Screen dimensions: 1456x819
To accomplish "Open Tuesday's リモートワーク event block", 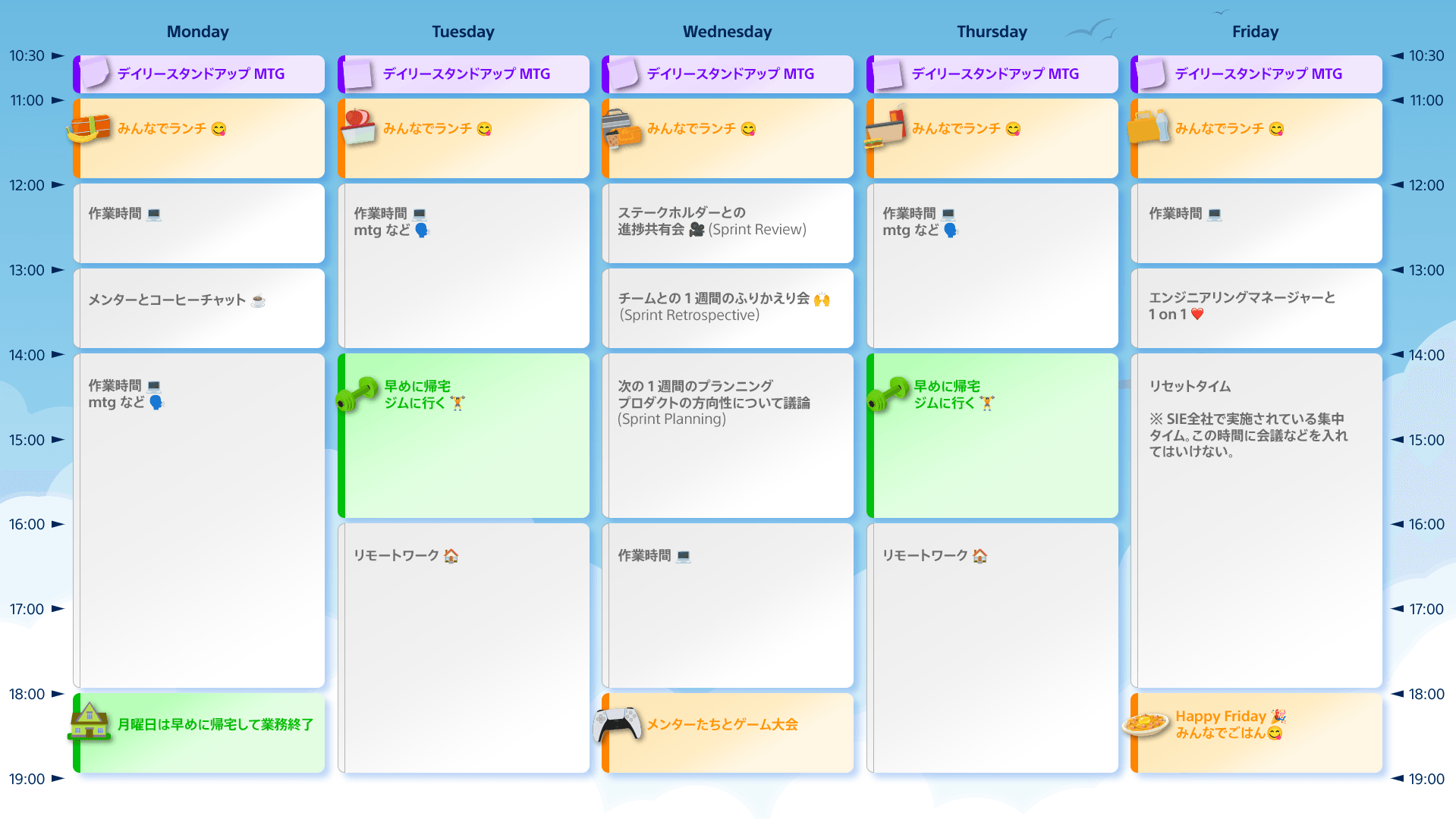I will coord(463,648).
